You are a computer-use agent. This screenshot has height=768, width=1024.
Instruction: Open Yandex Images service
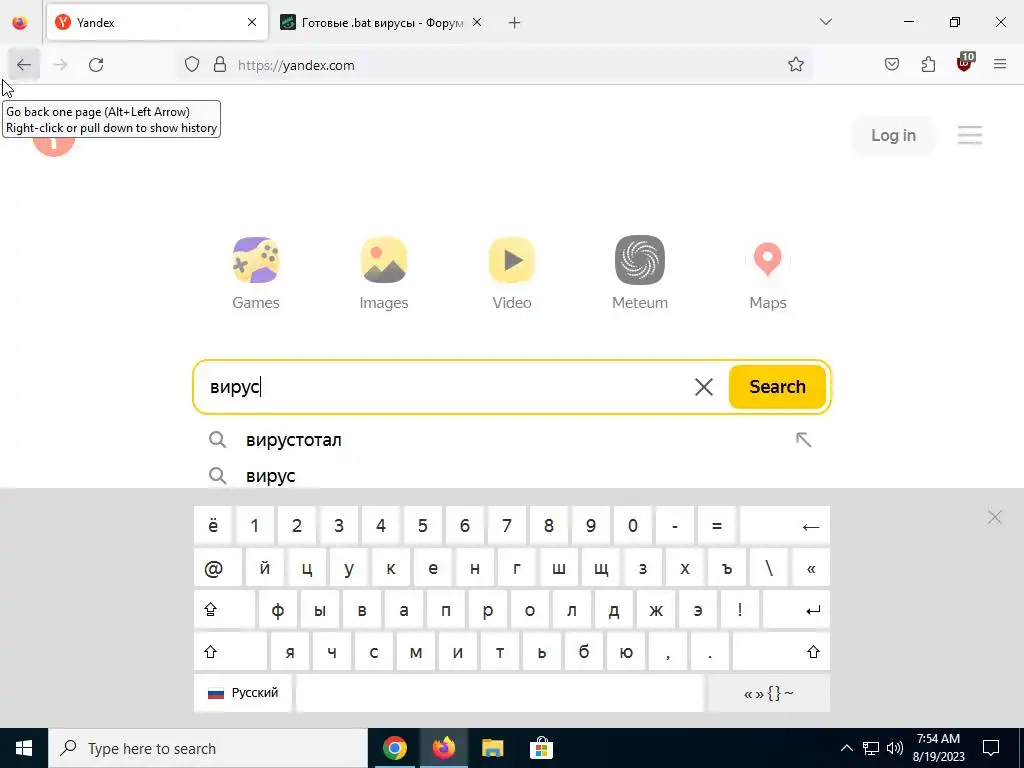[x=384, y=274]
